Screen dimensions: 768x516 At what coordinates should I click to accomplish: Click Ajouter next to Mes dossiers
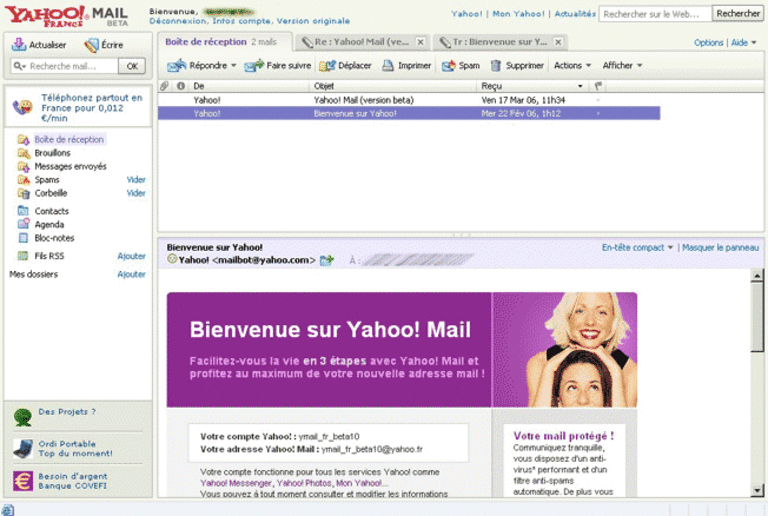tap(131, 274)
